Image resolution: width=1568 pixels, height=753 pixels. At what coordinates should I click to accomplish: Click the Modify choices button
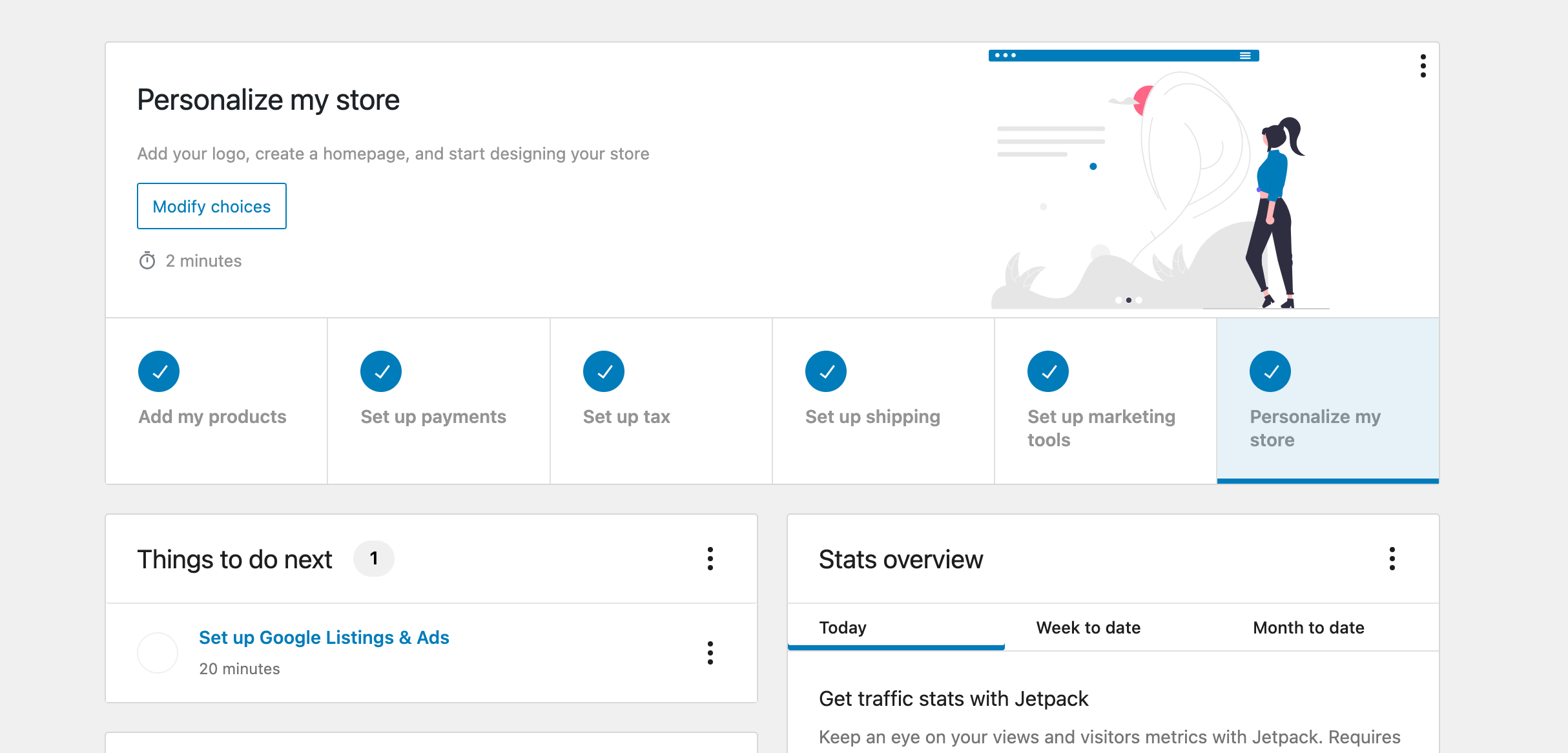pyautogui.click(x=211, y=206)
